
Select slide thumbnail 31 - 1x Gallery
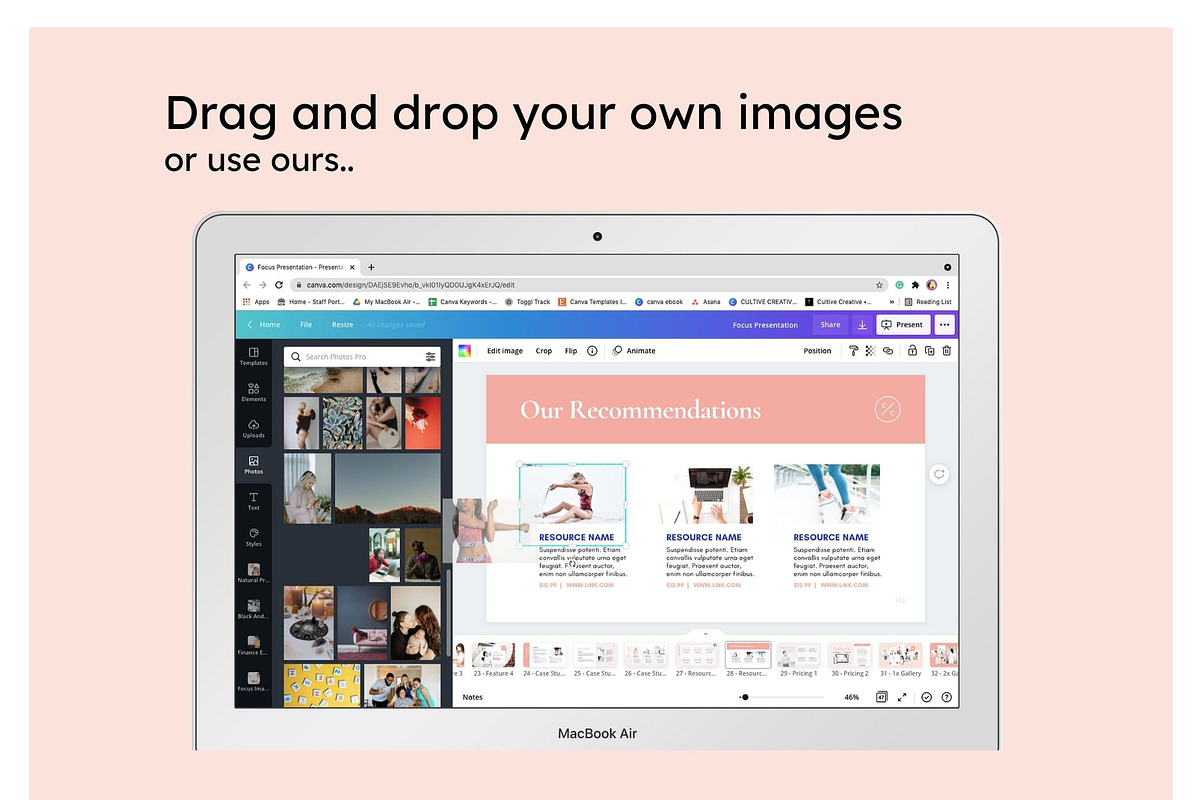tap(900, 655)
